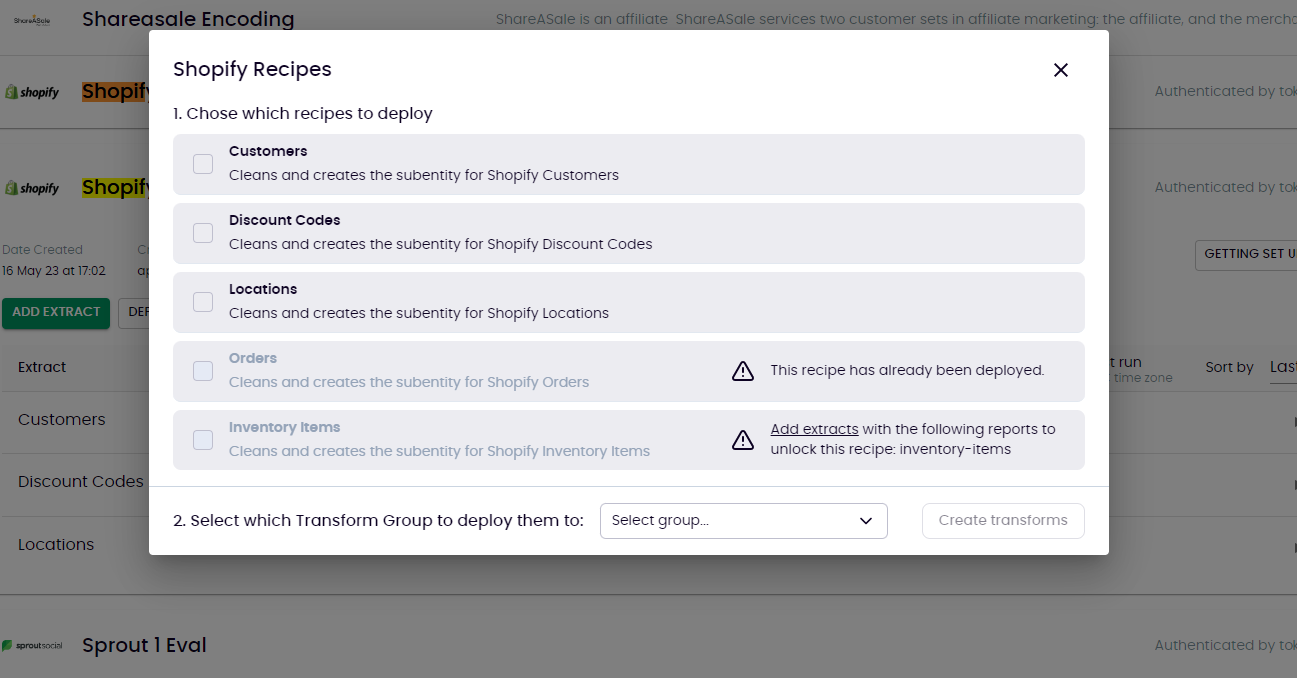This screenshot has height=678, width=1297.
Task: Click the Extract column header
Action: 42,367
